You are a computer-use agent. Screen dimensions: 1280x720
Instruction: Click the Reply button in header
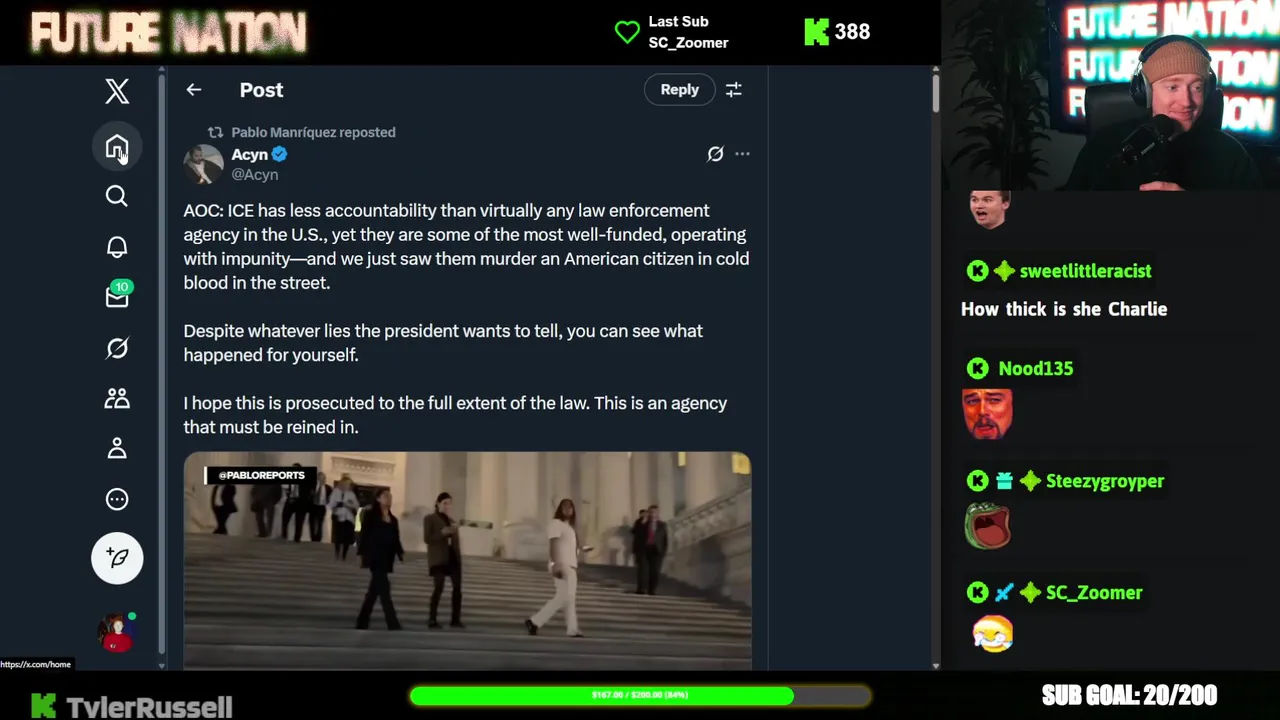point(679,90)
